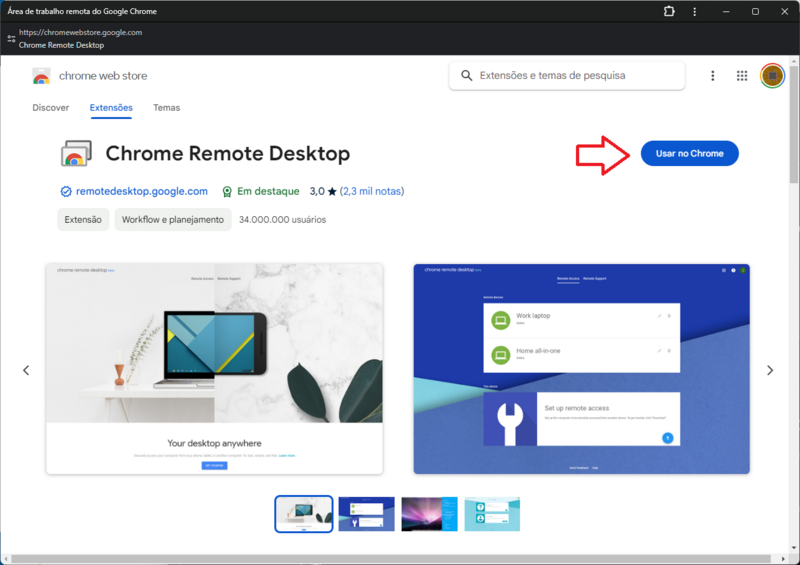Select the Extensões tab
800x565 pixels.
point(111,108)
